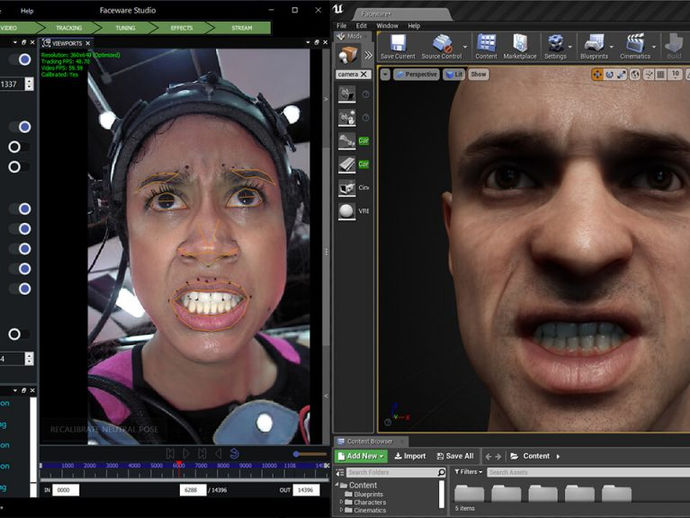Select the Place mode icon
The width and height of the screenshot is (690, 518).
(x=348, y=55)
